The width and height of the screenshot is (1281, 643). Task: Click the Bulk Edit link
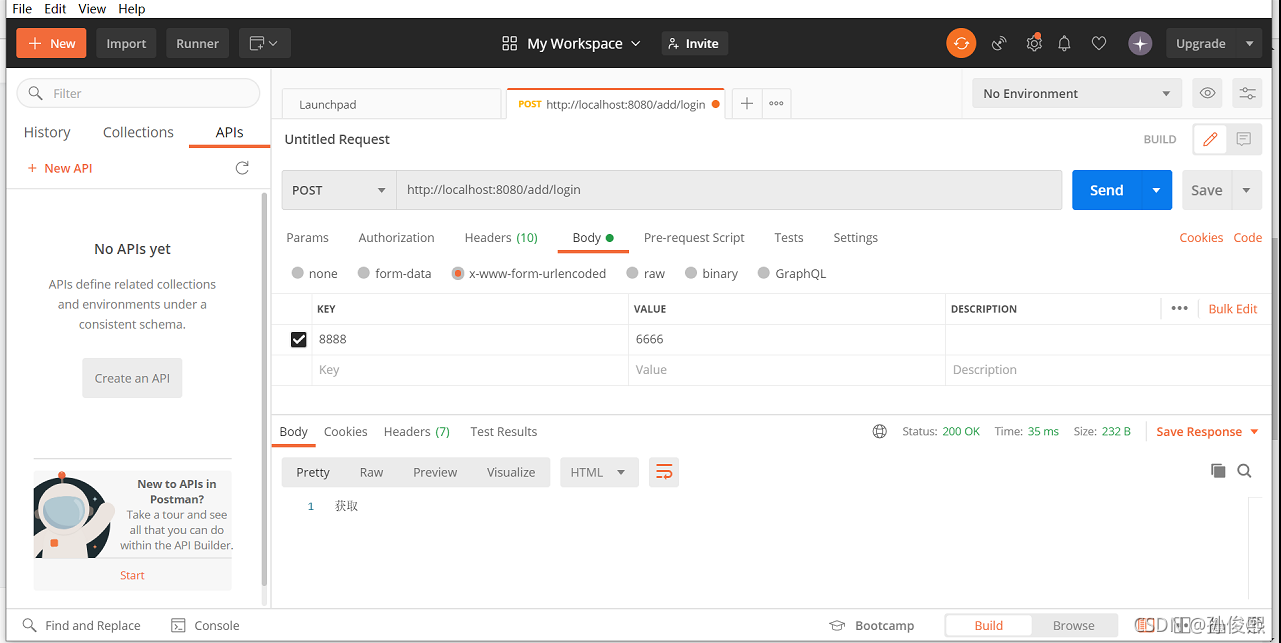point(1233,308)
